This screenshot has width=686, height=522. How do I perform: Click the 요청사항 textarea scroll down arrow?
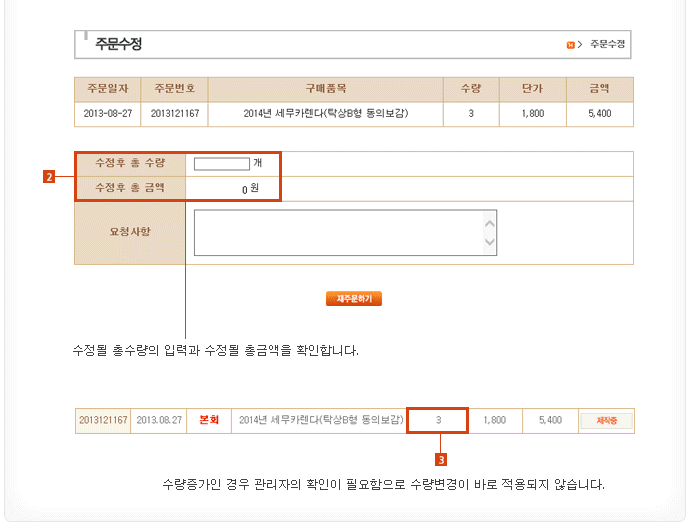489,242
